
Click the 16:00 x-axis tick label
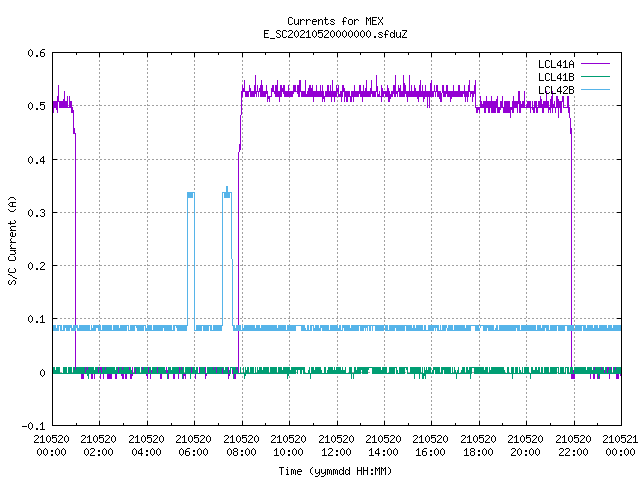pos(431,452)
